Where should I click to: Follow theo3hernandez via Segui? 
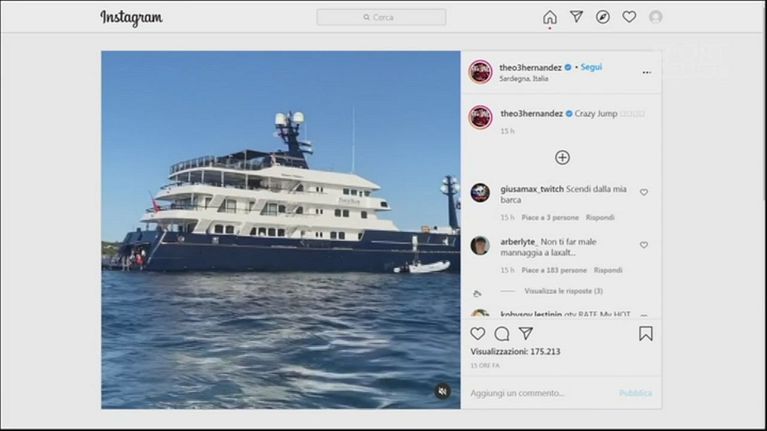[x=591, y=67]
